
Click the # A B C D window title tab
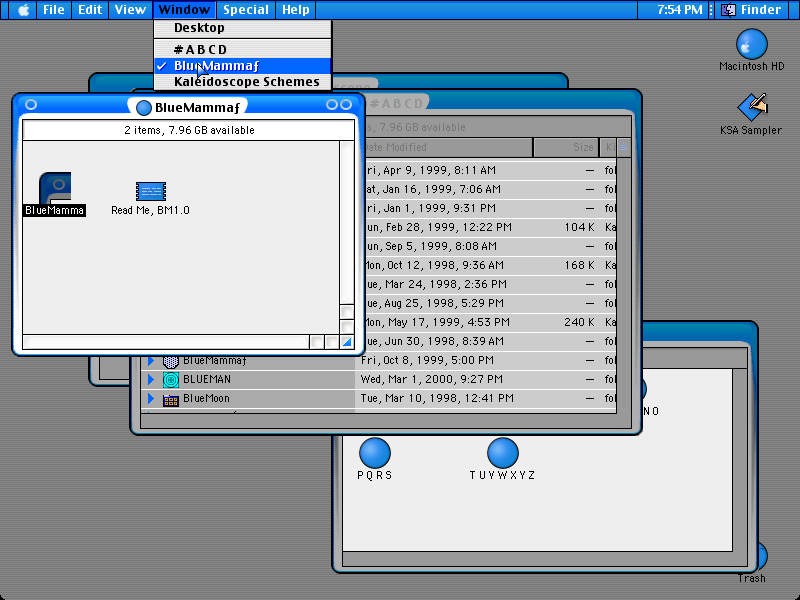[x=397, y=104]
